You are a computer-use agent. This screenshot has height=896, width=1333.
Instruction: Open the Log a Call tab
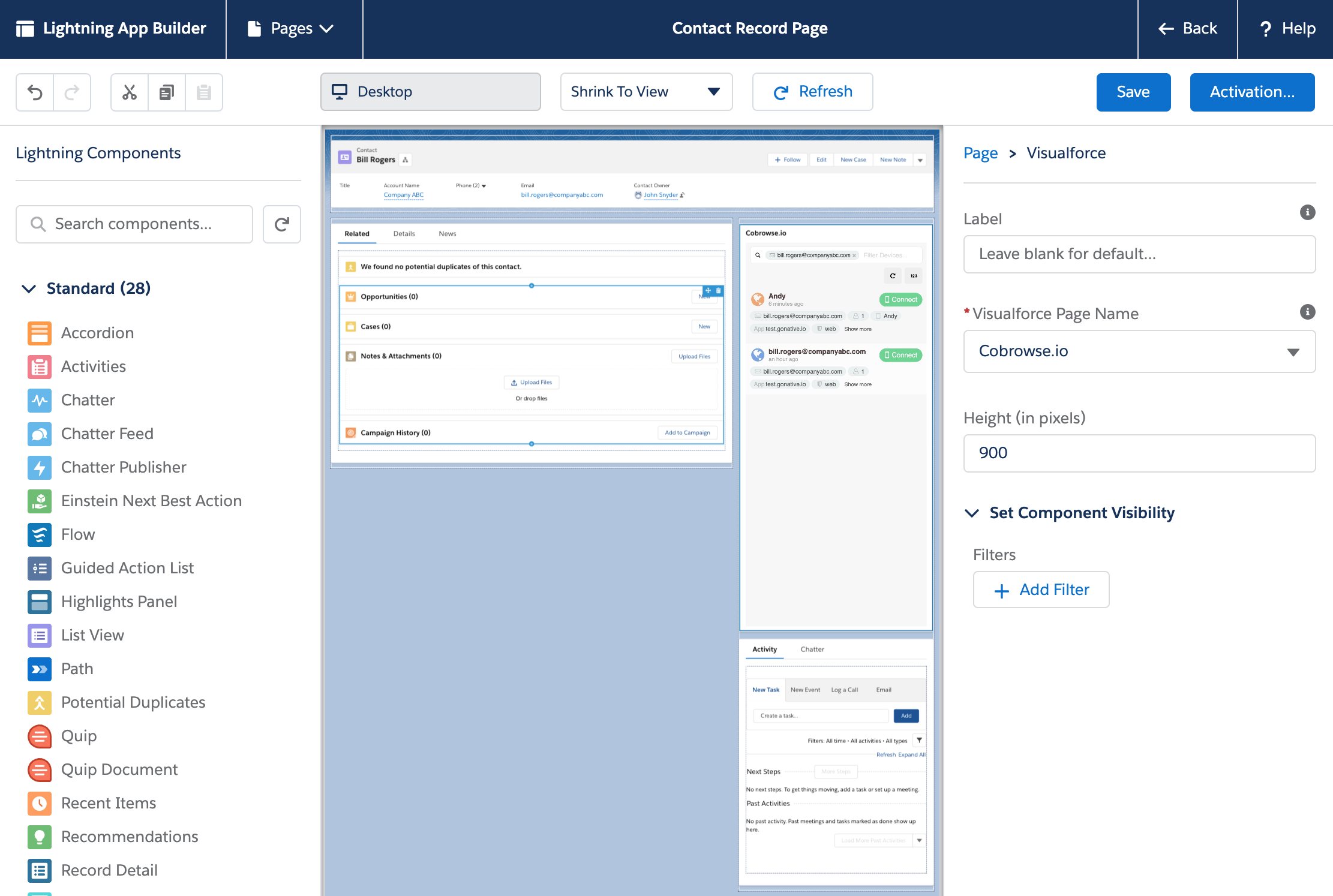point(845,690)
